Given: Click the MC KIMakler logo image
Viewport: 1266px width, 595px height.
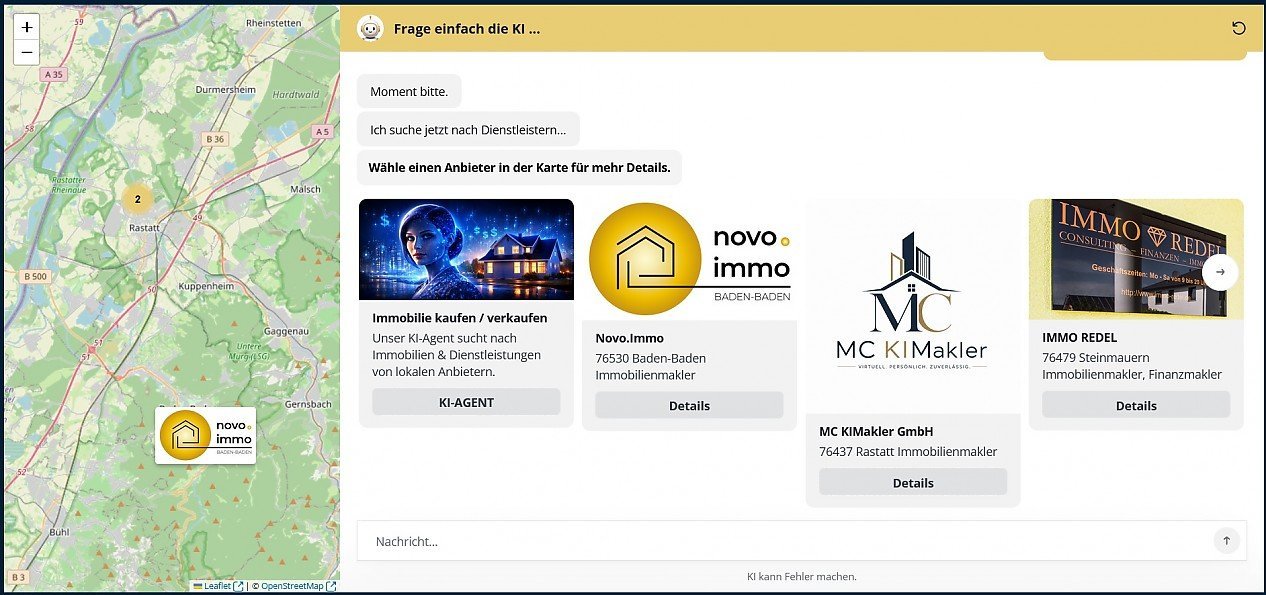Looking at the screenshot, I should click(x=913, y=305).
